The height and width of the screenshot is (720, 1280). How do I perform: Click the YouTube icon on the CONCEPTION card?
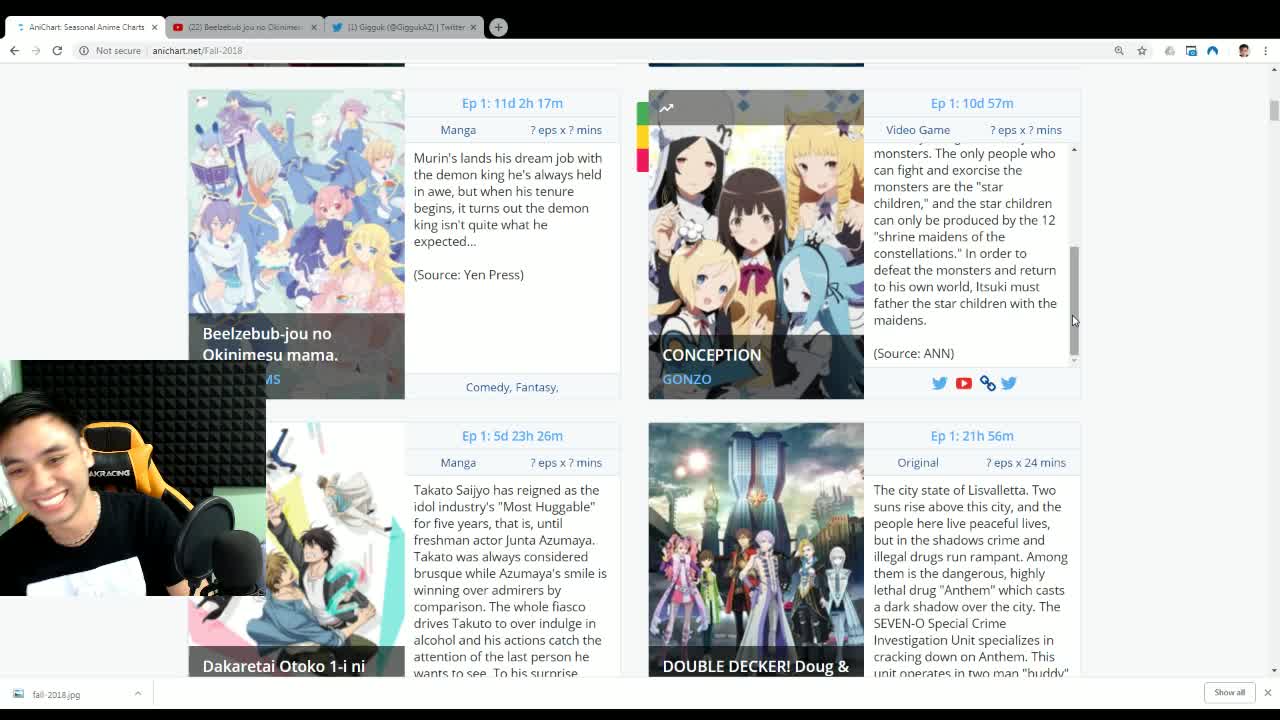pyautogui.click(x=963, y=383)
